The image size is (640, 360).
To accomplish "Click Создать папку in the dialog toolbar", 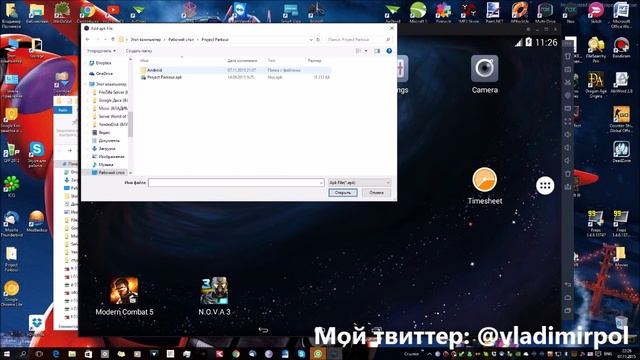I will click(x=139, y=51).
